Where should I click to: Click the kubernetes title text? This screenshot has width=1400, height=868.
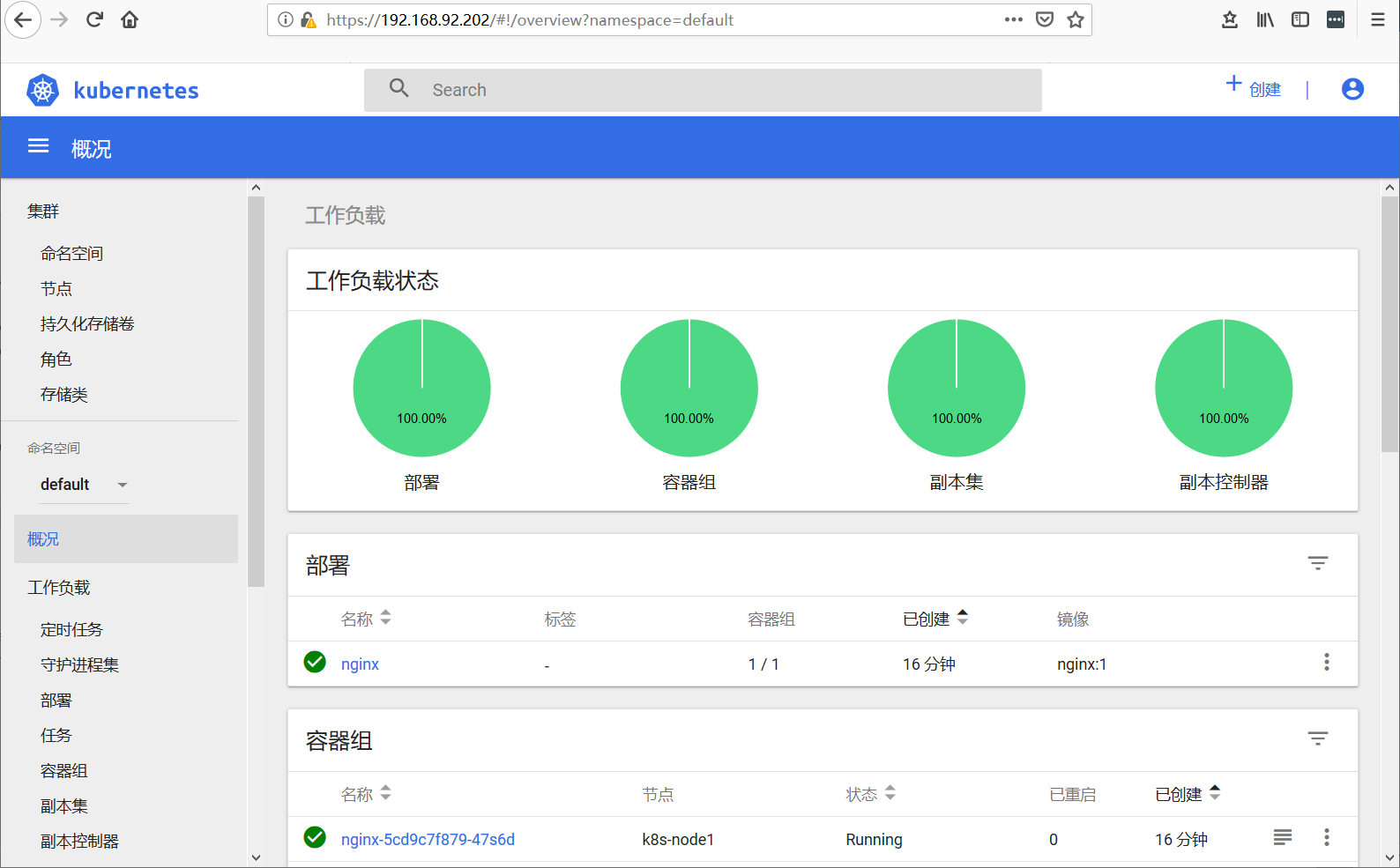tap(136, 91)
